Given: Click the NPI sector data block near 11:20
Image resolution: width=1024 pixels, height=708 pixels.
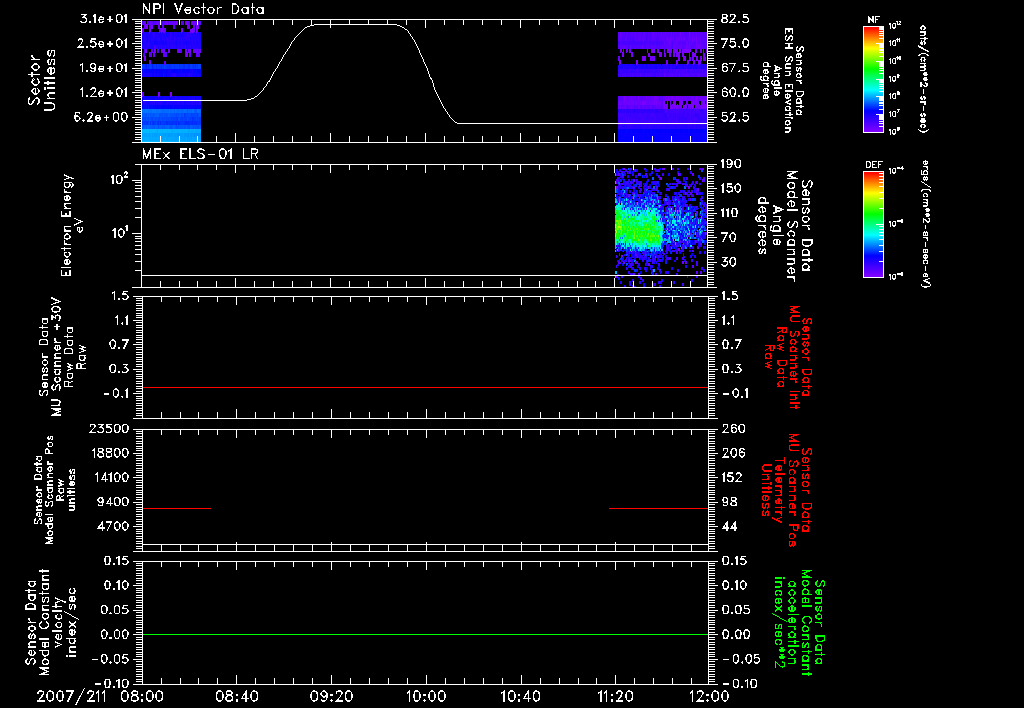Looking at the screenshot, I should 662,86.
